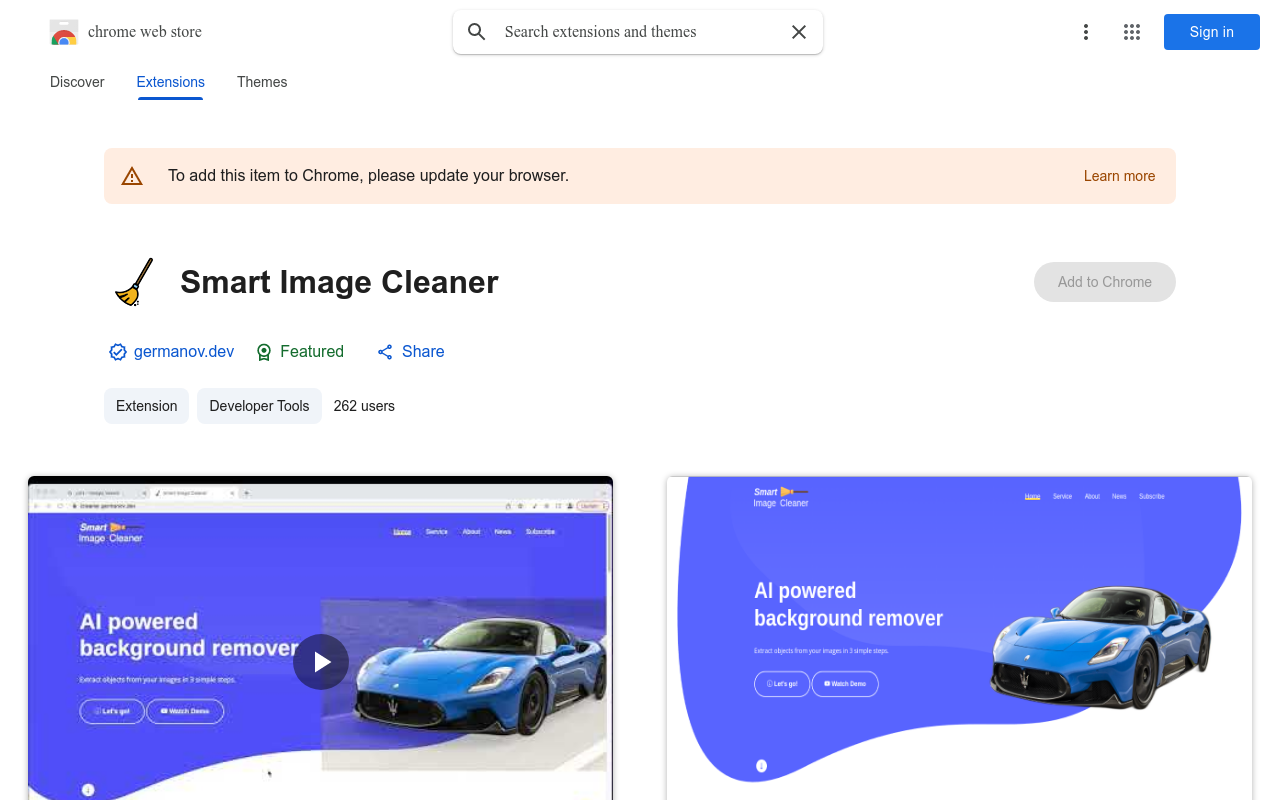
Task: Click the Sign in button
Action: [x=1212, y=32]
